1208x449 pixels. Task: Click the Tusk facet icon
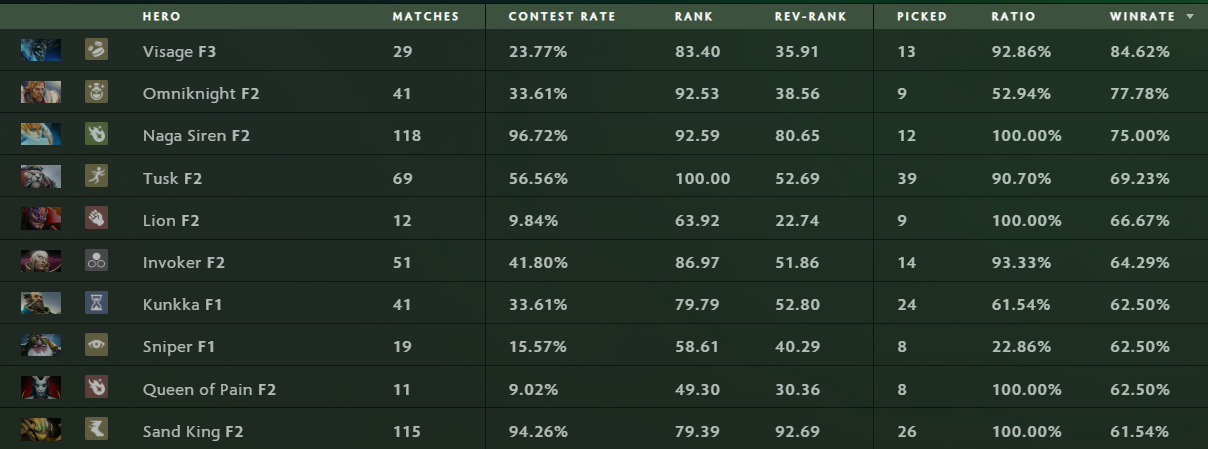96,177
